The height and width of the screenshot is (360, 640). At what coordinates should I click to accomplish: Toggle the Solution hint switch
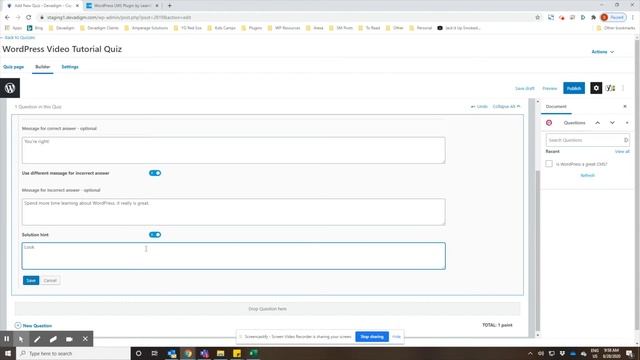[x=155, y=235]
